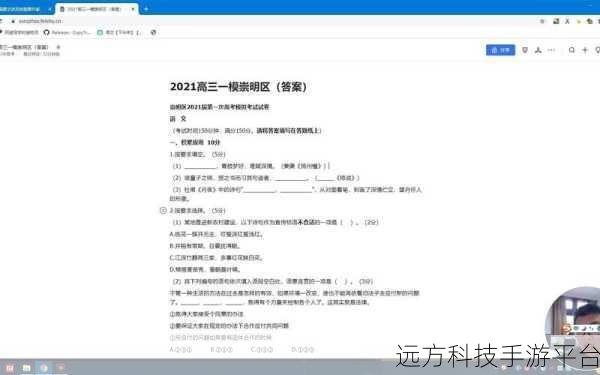Viewport: 600px width, 375px height.
Task: Open the shield permission icon beside share
Action: tap(525, 50)
